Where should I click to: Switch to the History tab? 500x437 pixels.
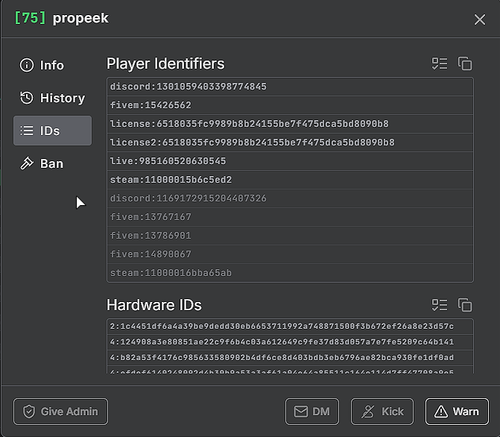click(x=52, y=98)
